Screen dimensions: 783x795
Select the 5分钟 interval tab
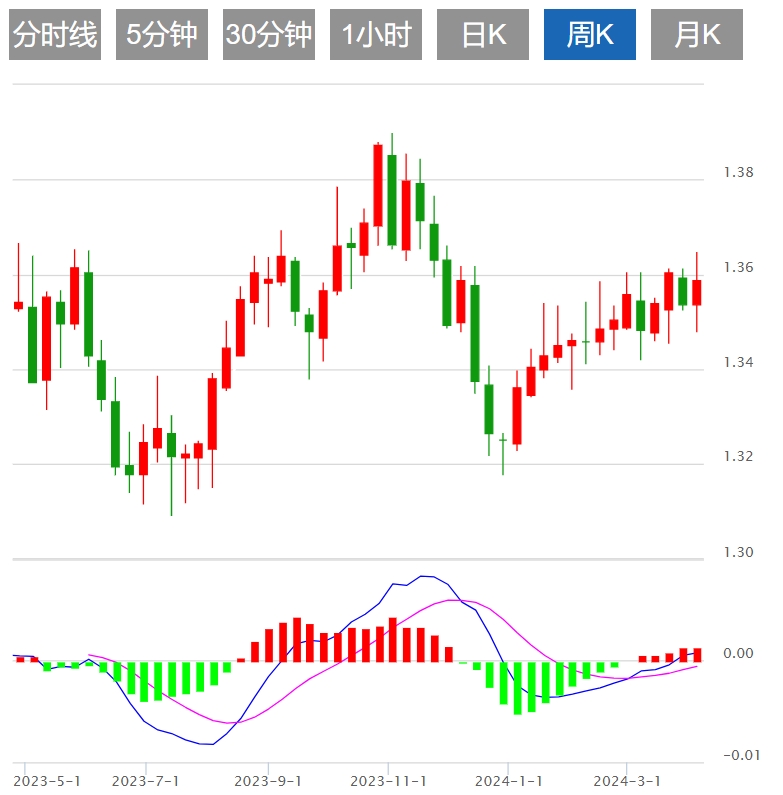pyautogui.click(x=162, y=34)
